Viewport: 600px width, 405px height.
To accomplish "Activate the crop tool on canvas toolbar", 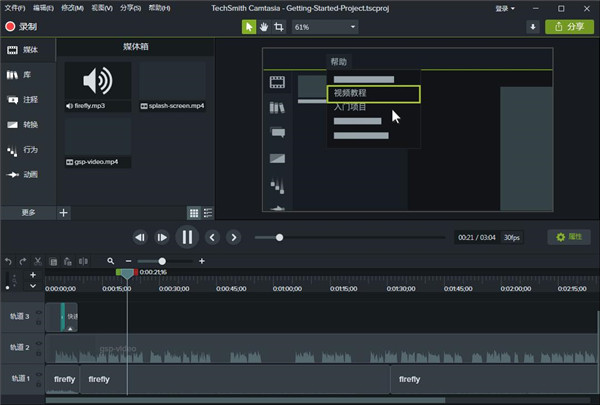I will coord(279,27).
